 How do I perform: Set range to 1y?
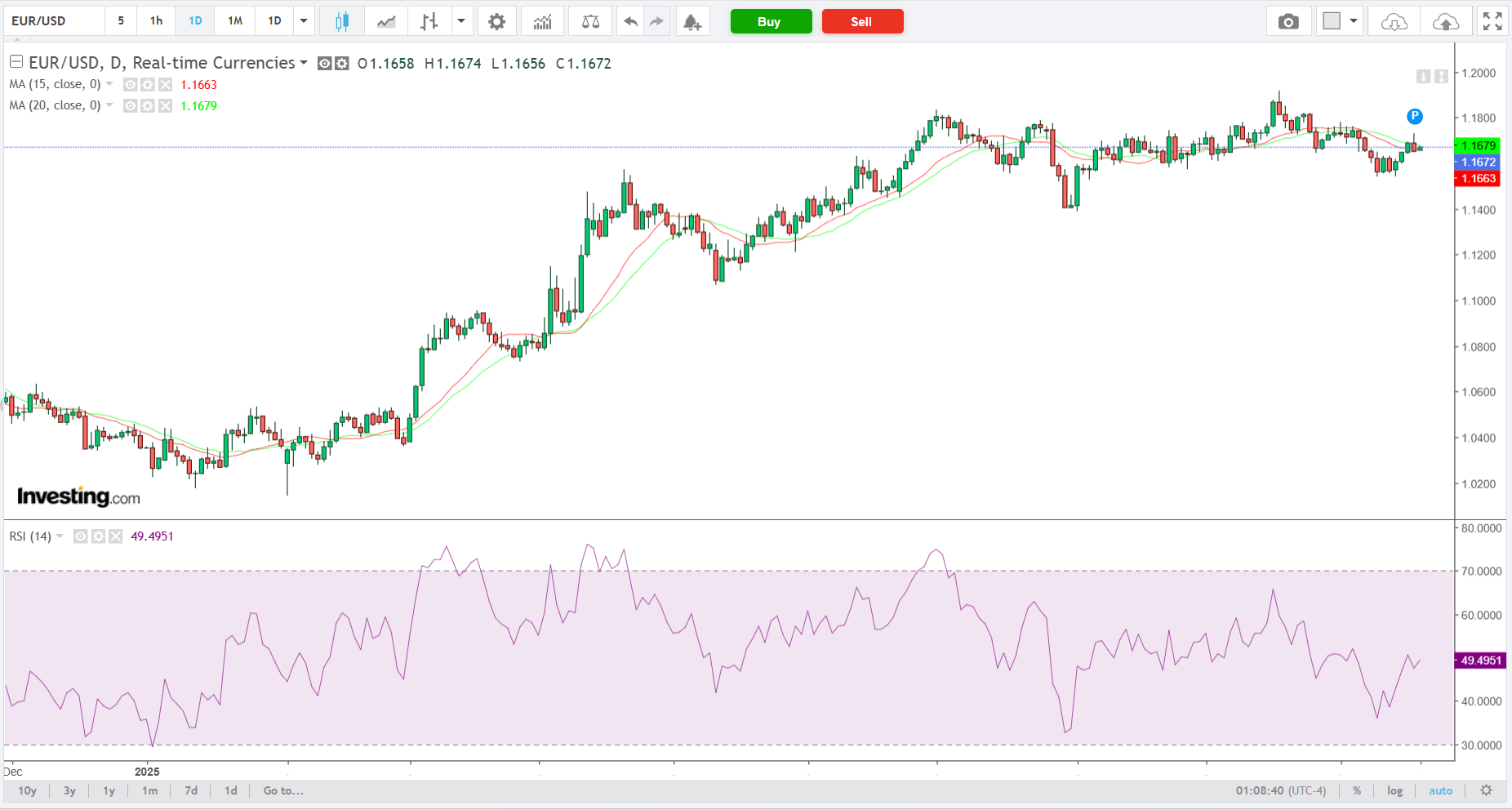[x=109, y=790]
